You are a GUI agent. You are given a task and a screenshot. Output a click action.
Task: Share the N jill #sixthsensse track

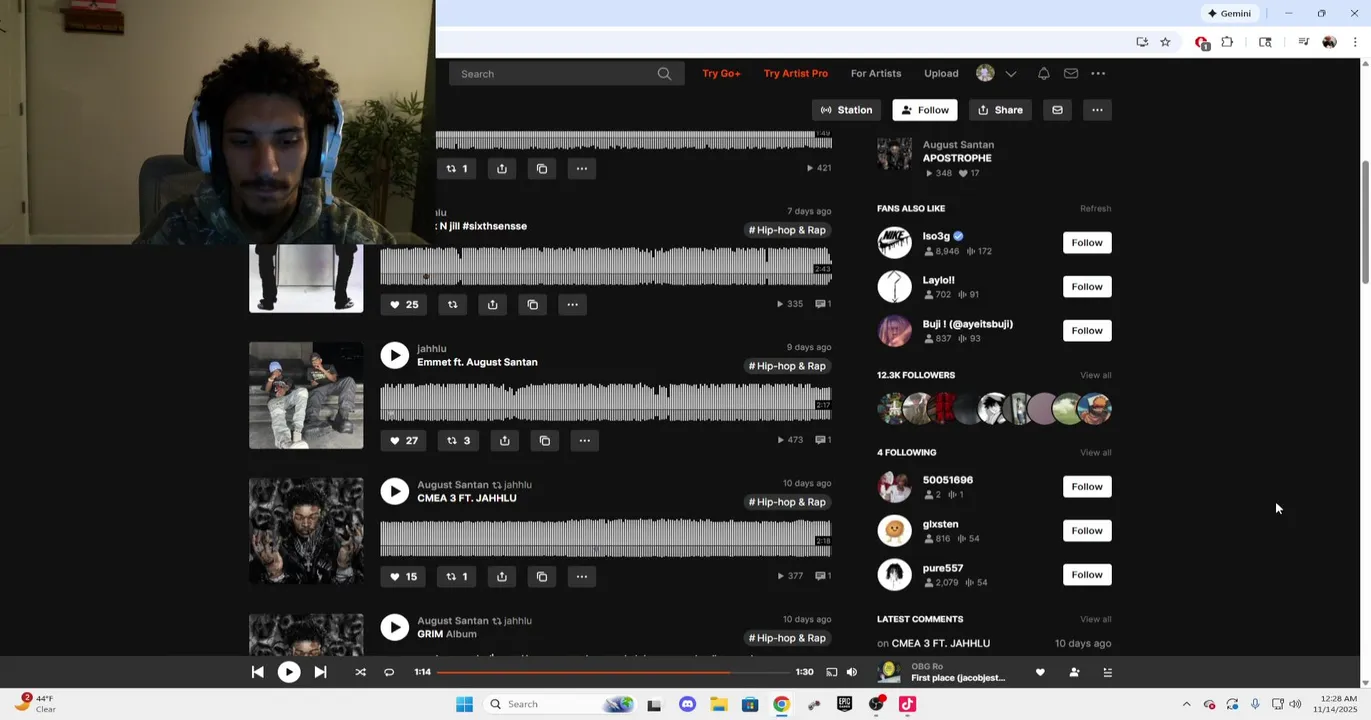tap(492, 304)
